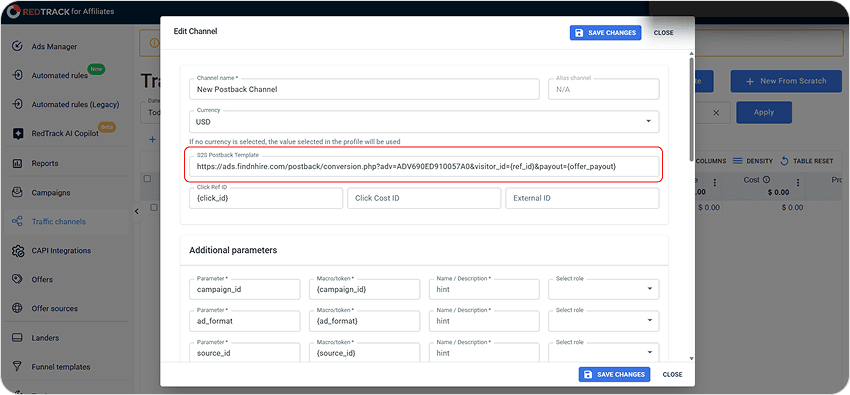Click the Campaigns sidebar icon
Screen dimensions: 850x395
[17, 192]
